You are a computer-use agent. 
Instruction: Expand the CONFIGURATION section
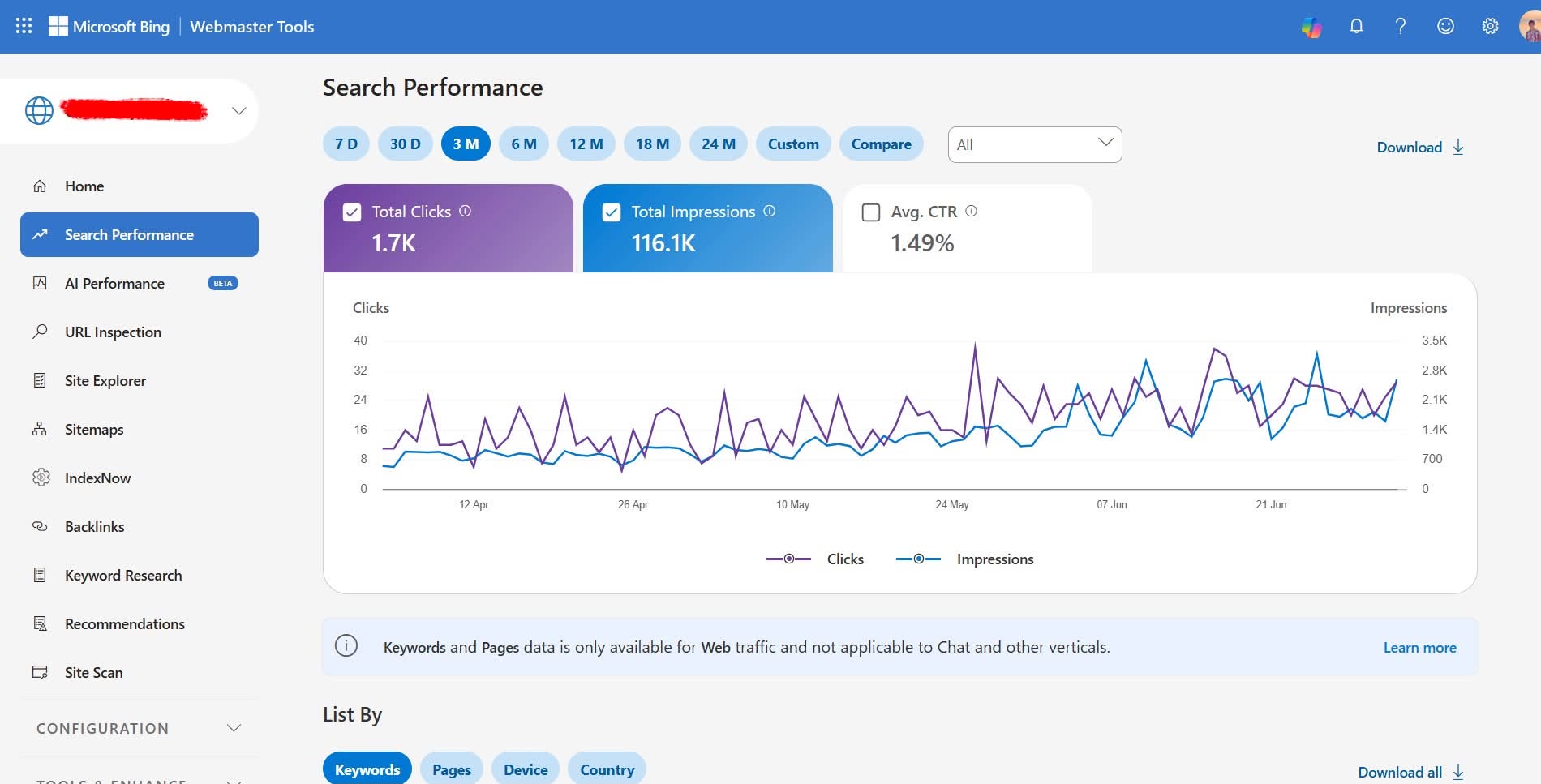click(x=140, y=728)
